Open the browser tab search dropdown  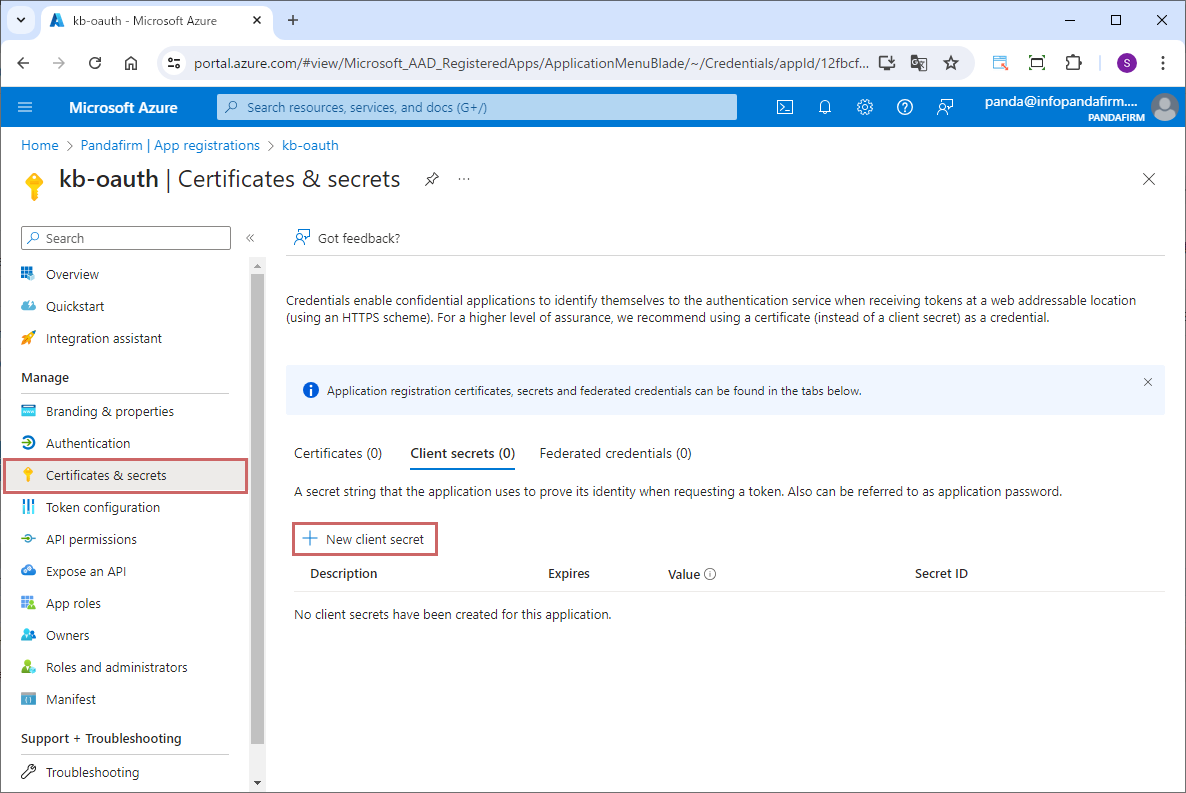20,20
